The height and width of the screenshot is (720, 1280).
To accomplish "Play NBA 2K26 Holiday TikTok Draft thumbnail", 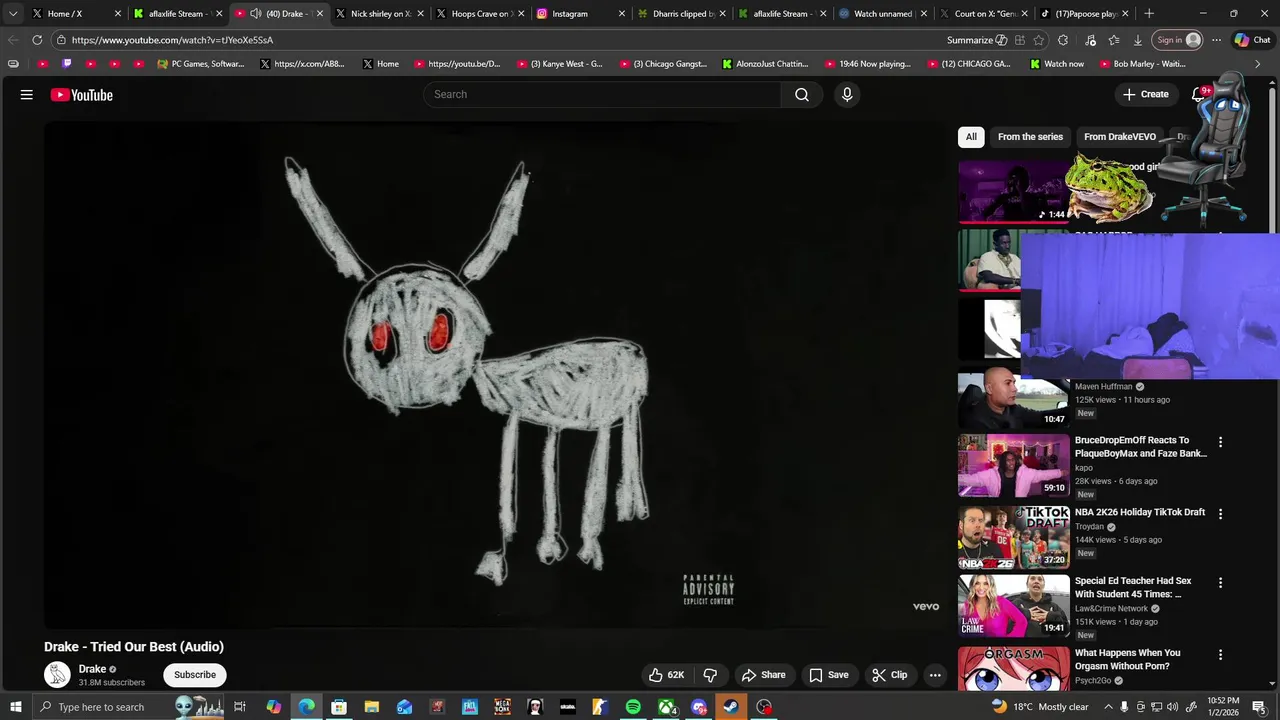I will click(1013, 537).
